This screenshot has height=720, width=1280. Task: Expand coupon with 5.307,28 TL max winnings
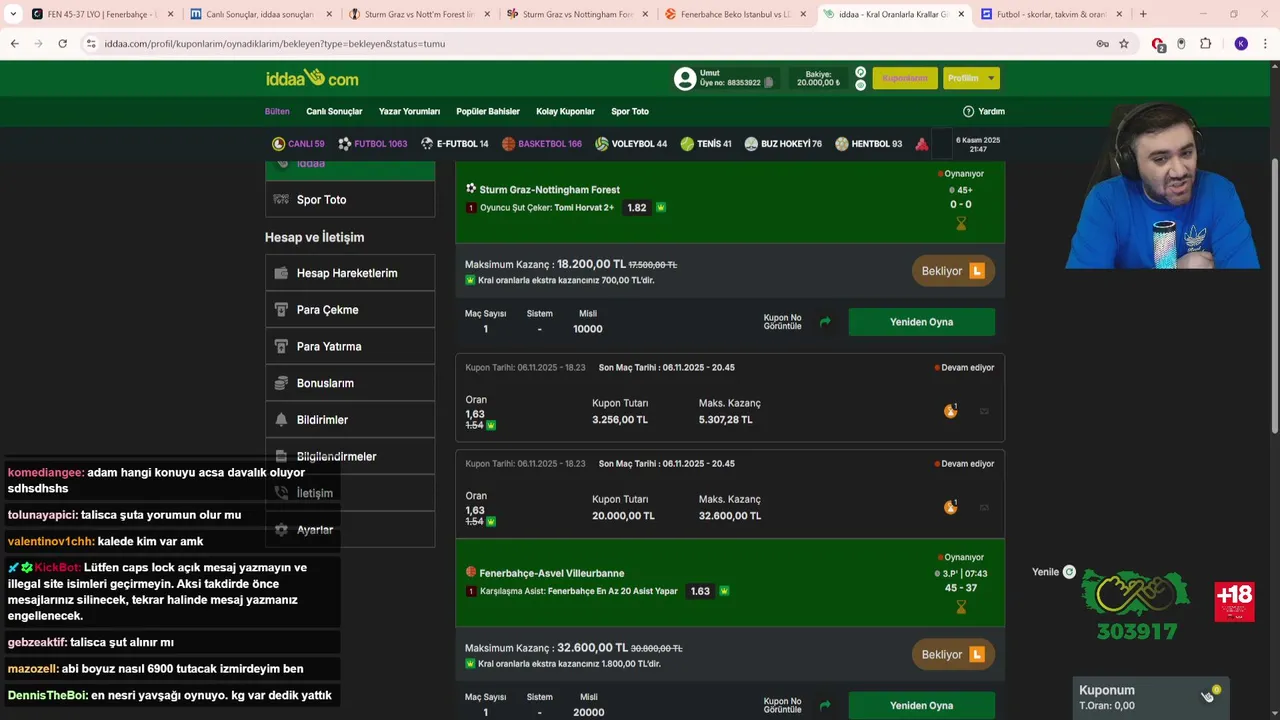pos(730,397)
